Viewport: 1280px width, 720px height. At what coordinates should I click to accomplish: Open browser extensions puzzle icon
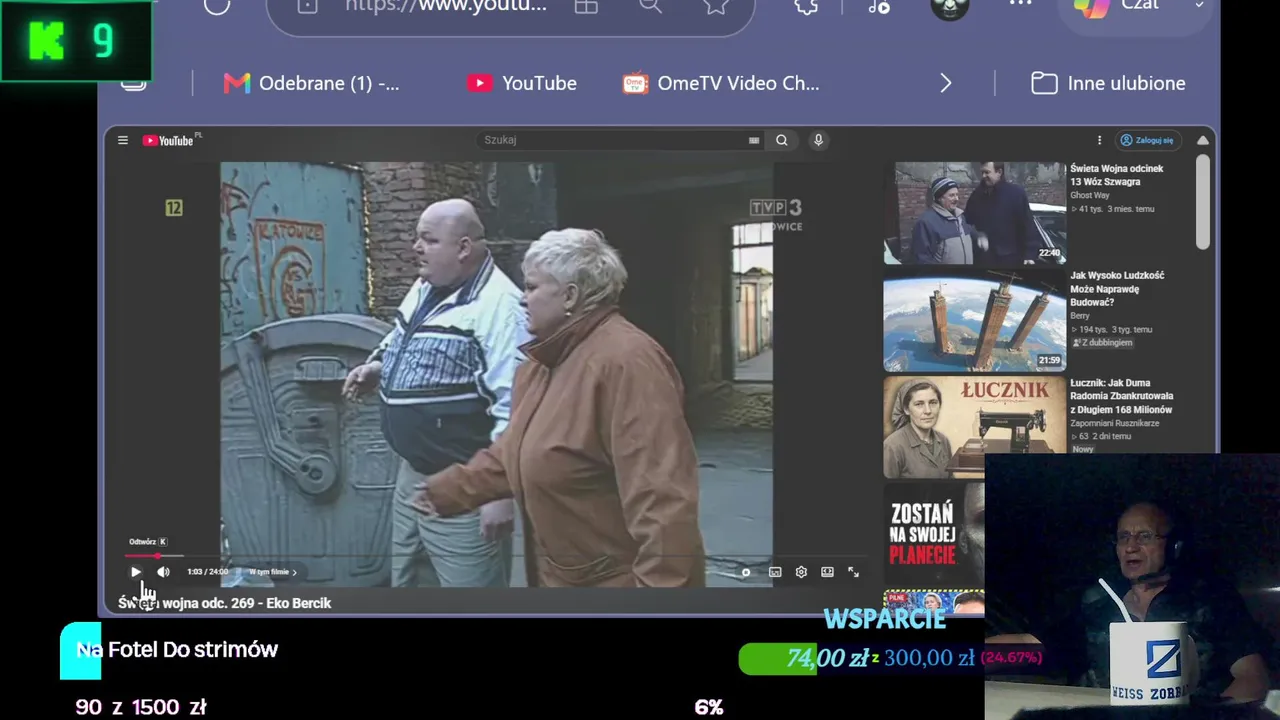[806, 6]
